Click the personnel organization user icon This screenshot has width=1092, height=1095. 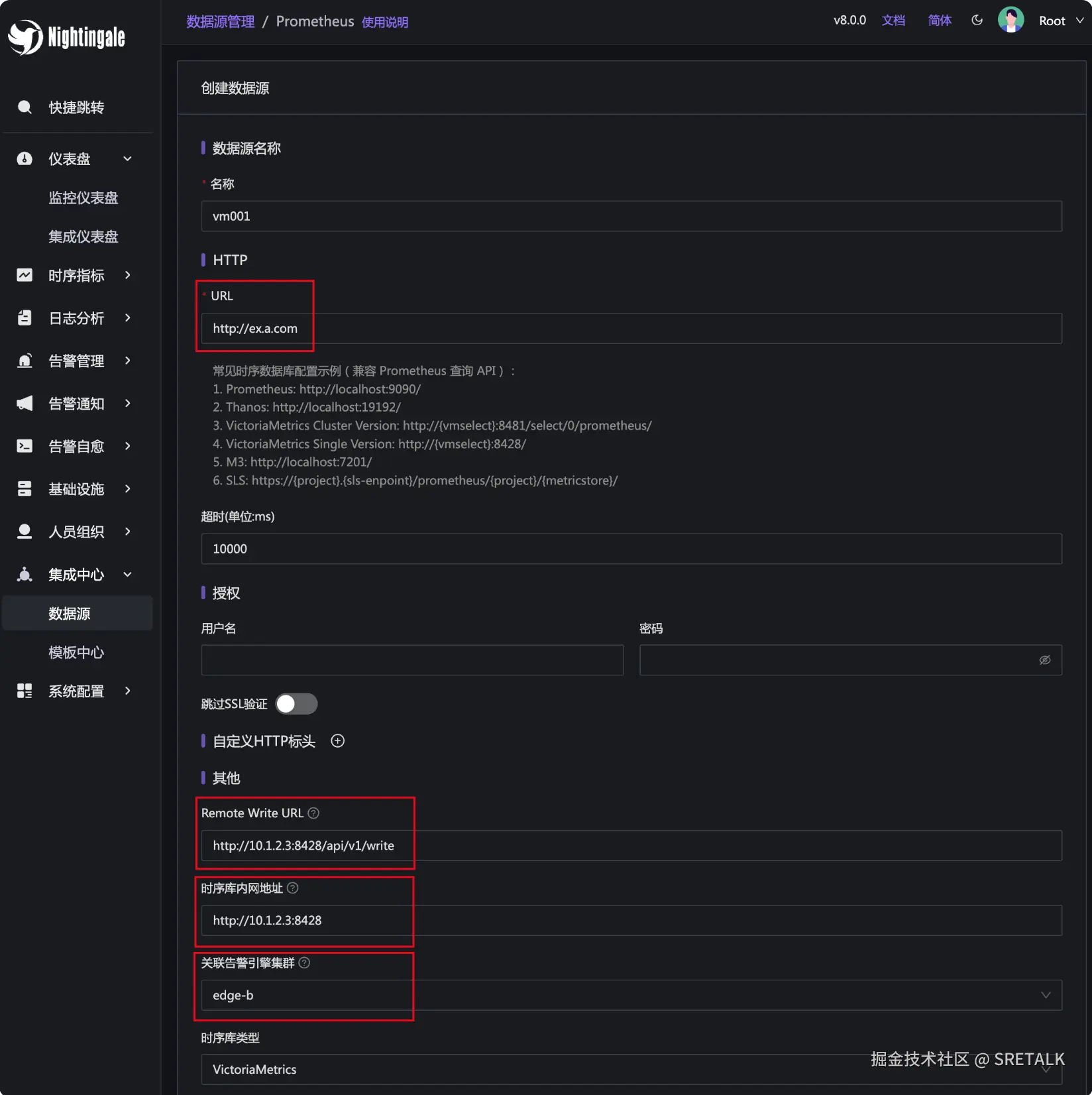[25, 532]
